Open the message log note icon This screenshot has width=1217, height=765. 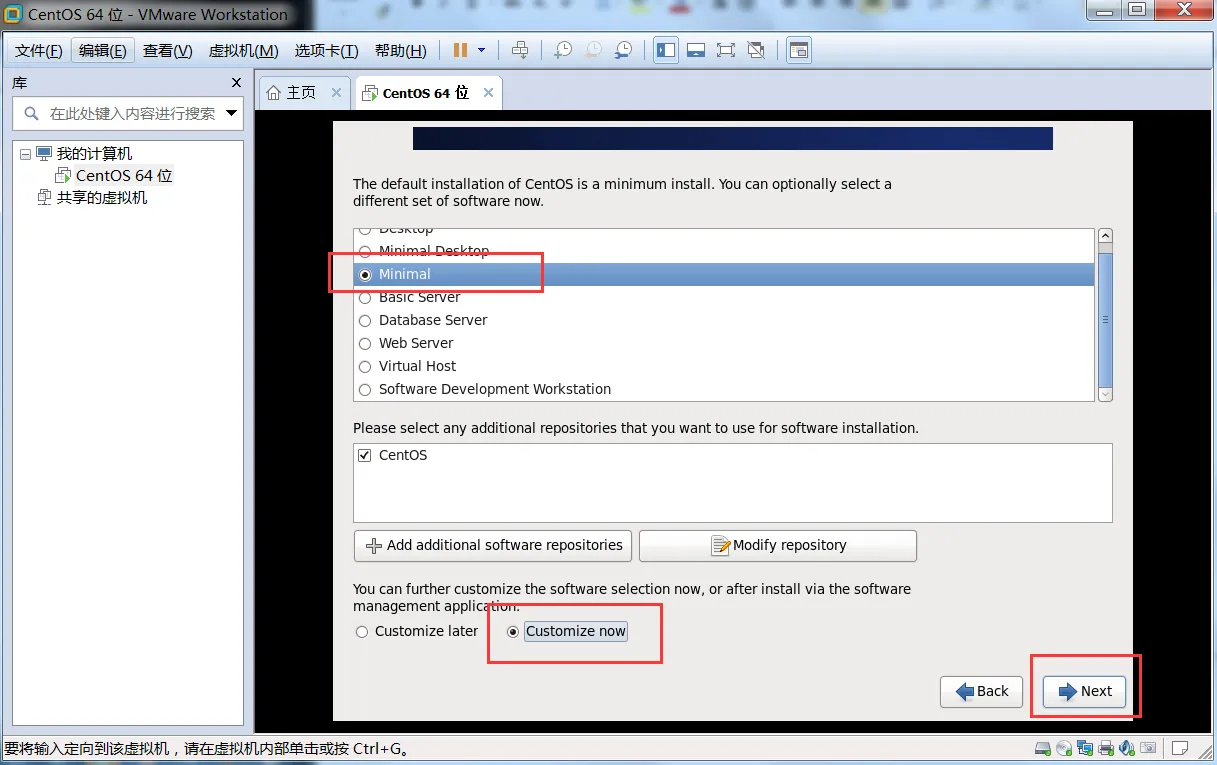point(1180,748)
